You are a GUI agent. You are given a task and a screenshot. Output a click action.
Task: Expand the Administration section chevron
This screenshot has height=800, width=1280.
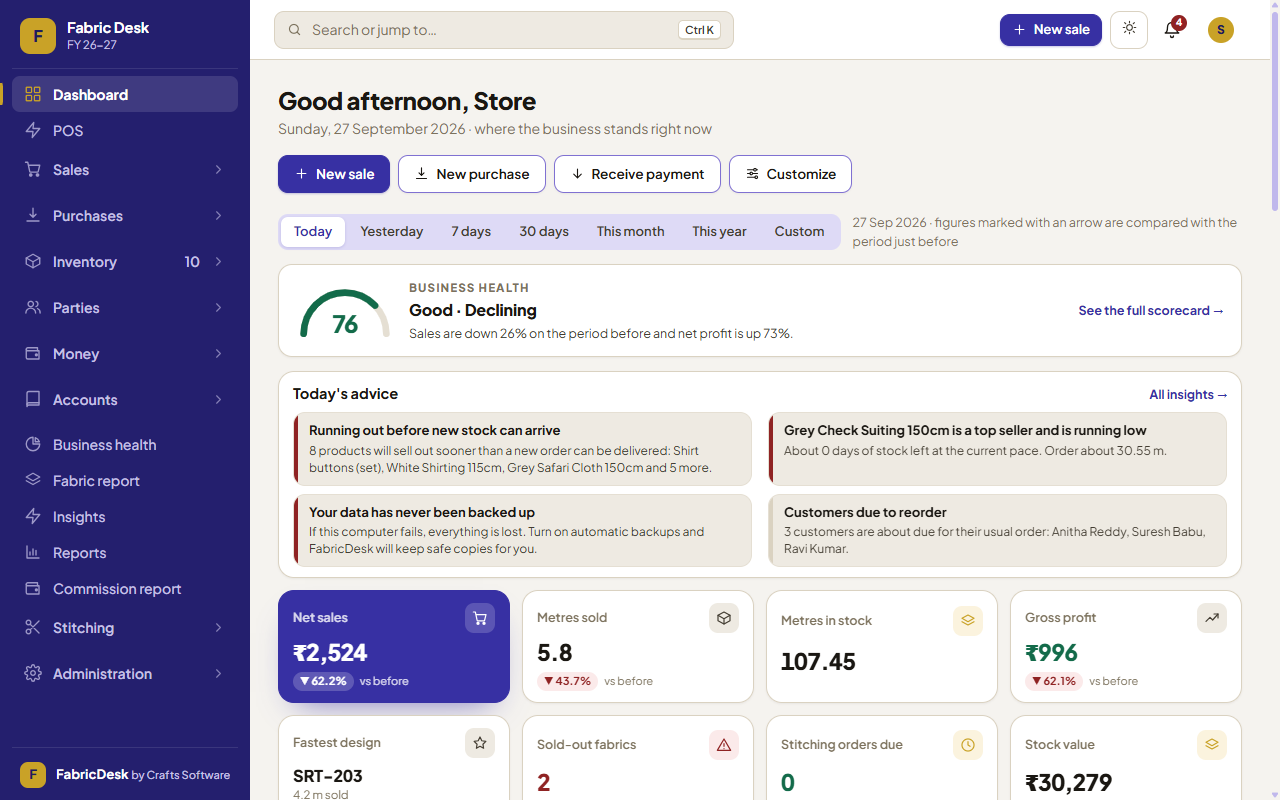[218, 674]
